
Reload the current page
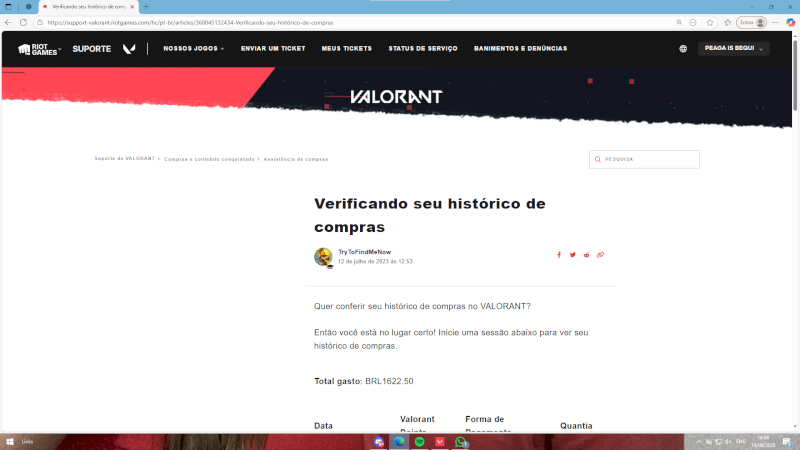[23, 22]
